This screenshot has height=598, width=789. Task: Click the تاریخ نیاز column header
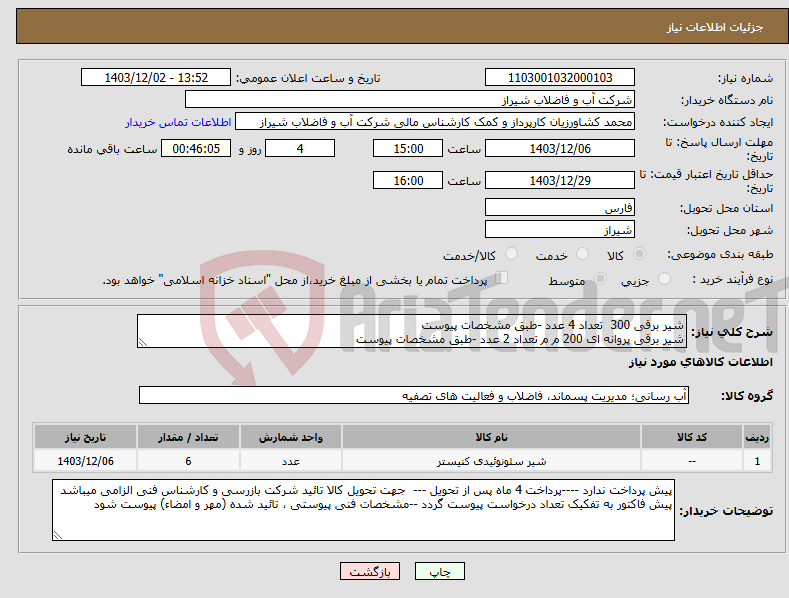(86, 437)
